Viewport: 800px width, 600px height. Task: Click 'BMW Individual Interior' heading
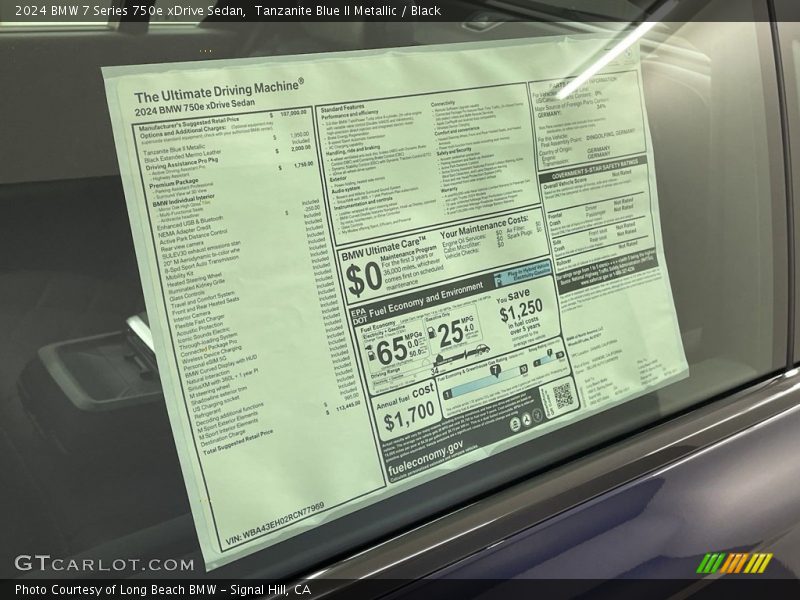(x=184, y=200)
